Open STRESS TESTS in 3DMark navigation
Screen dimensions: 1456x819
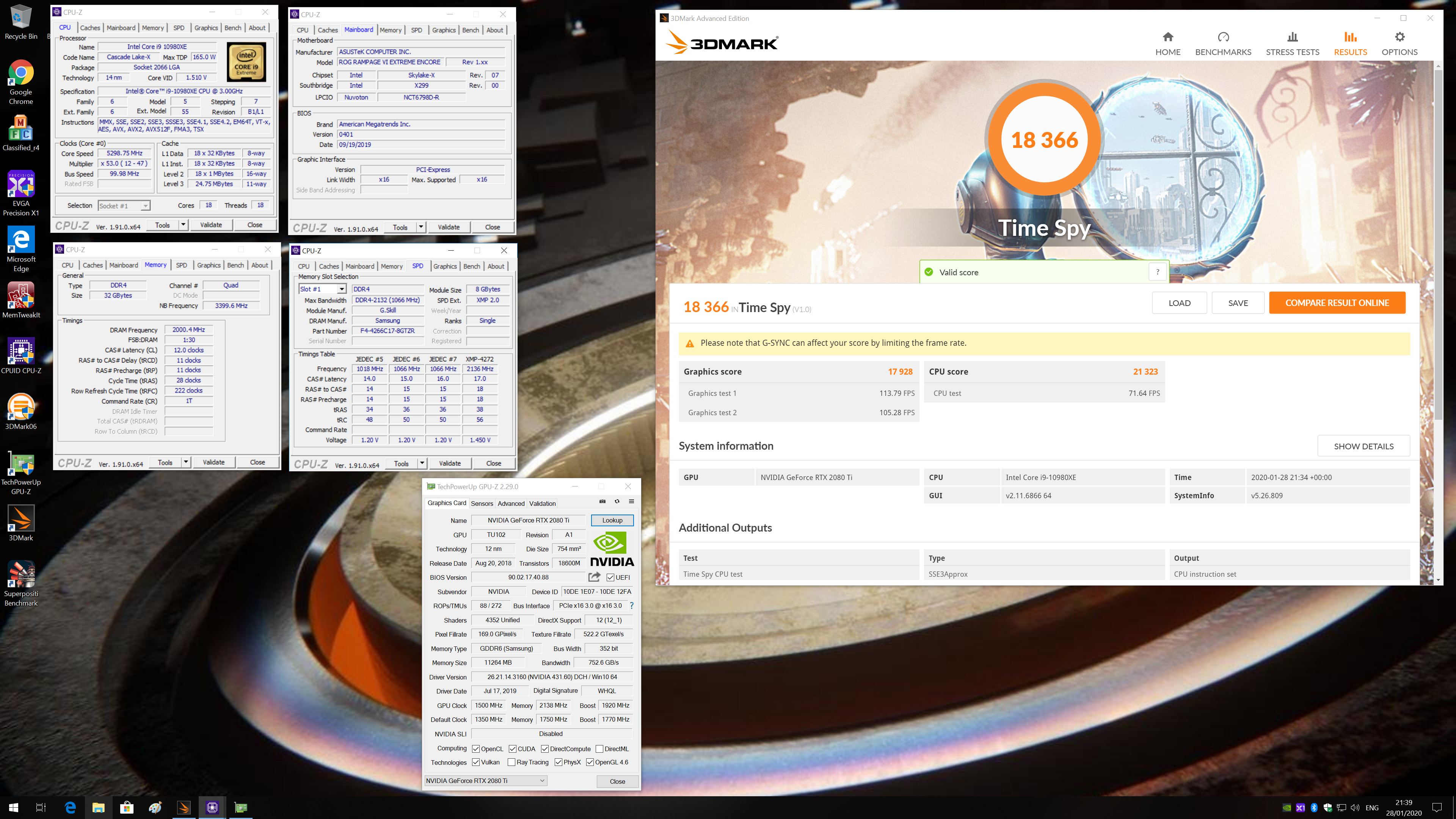click(x=1292, y=44)
